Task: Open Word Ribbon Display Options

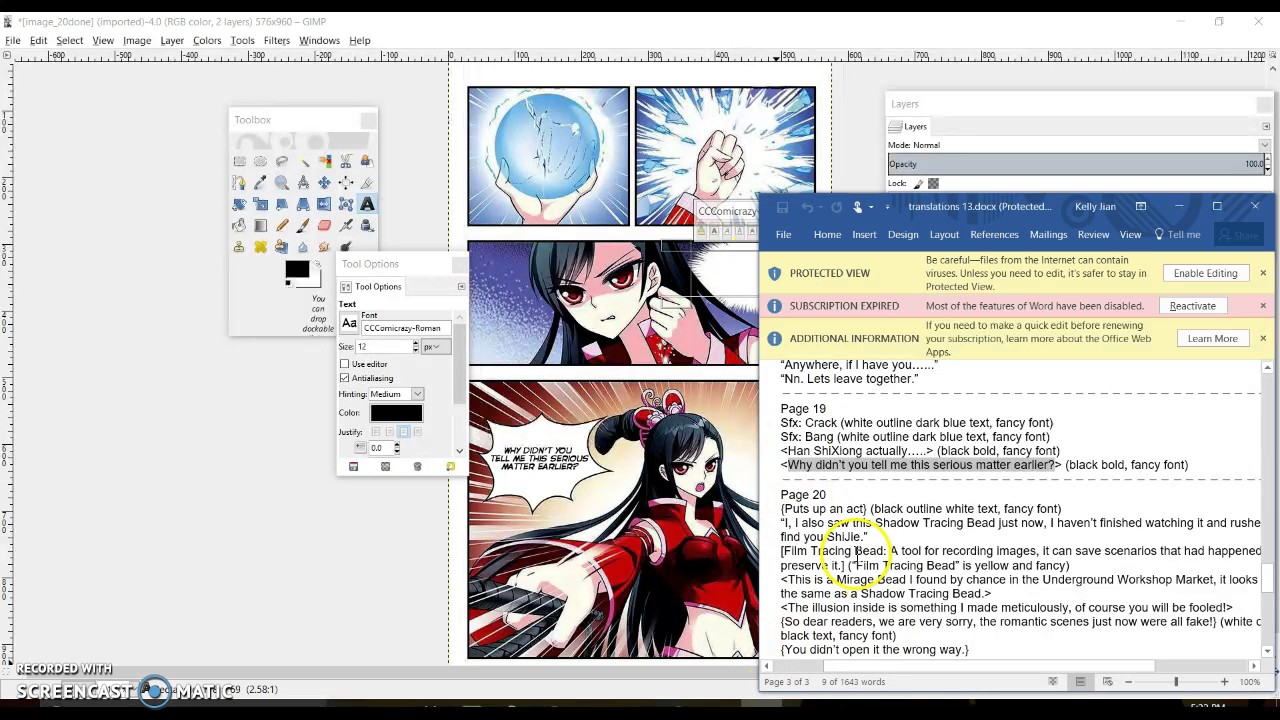Action: [x=1141, y=206]
